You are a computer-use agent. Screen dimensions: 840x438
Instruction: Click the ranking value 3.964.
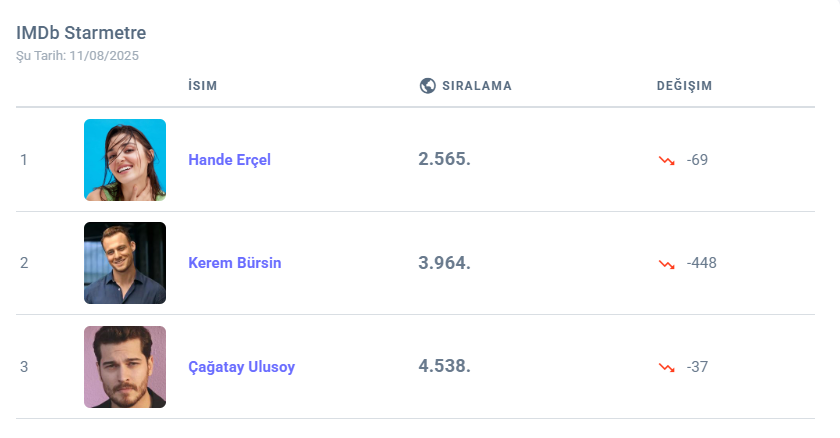coord(444,263)
